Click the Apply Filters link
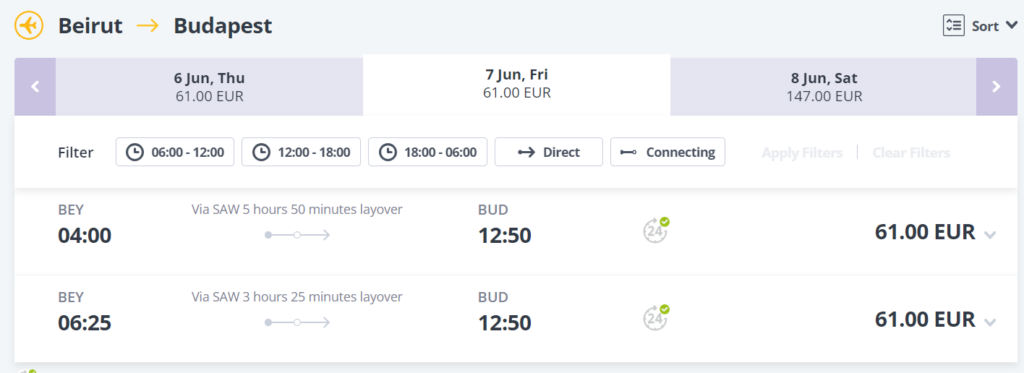1024x373 pixels. [x=802, y=153]
